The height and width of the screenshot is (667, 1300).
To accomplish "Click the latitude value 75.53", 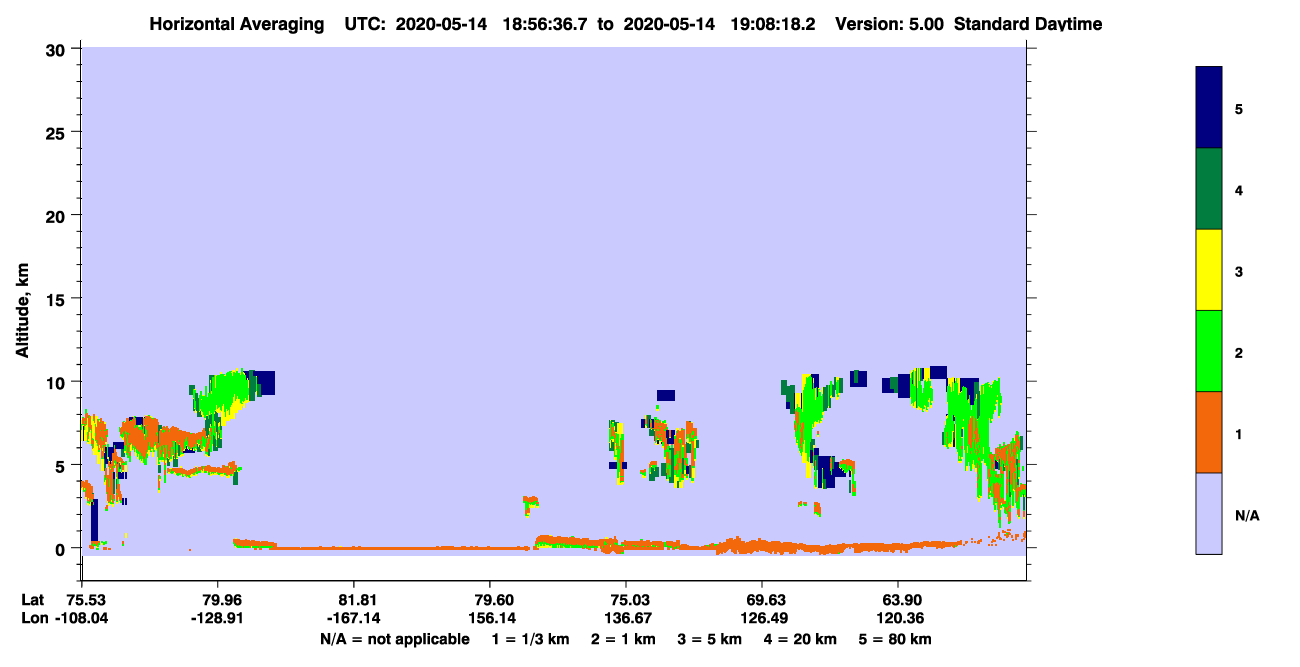I will [x=85, y=600].
